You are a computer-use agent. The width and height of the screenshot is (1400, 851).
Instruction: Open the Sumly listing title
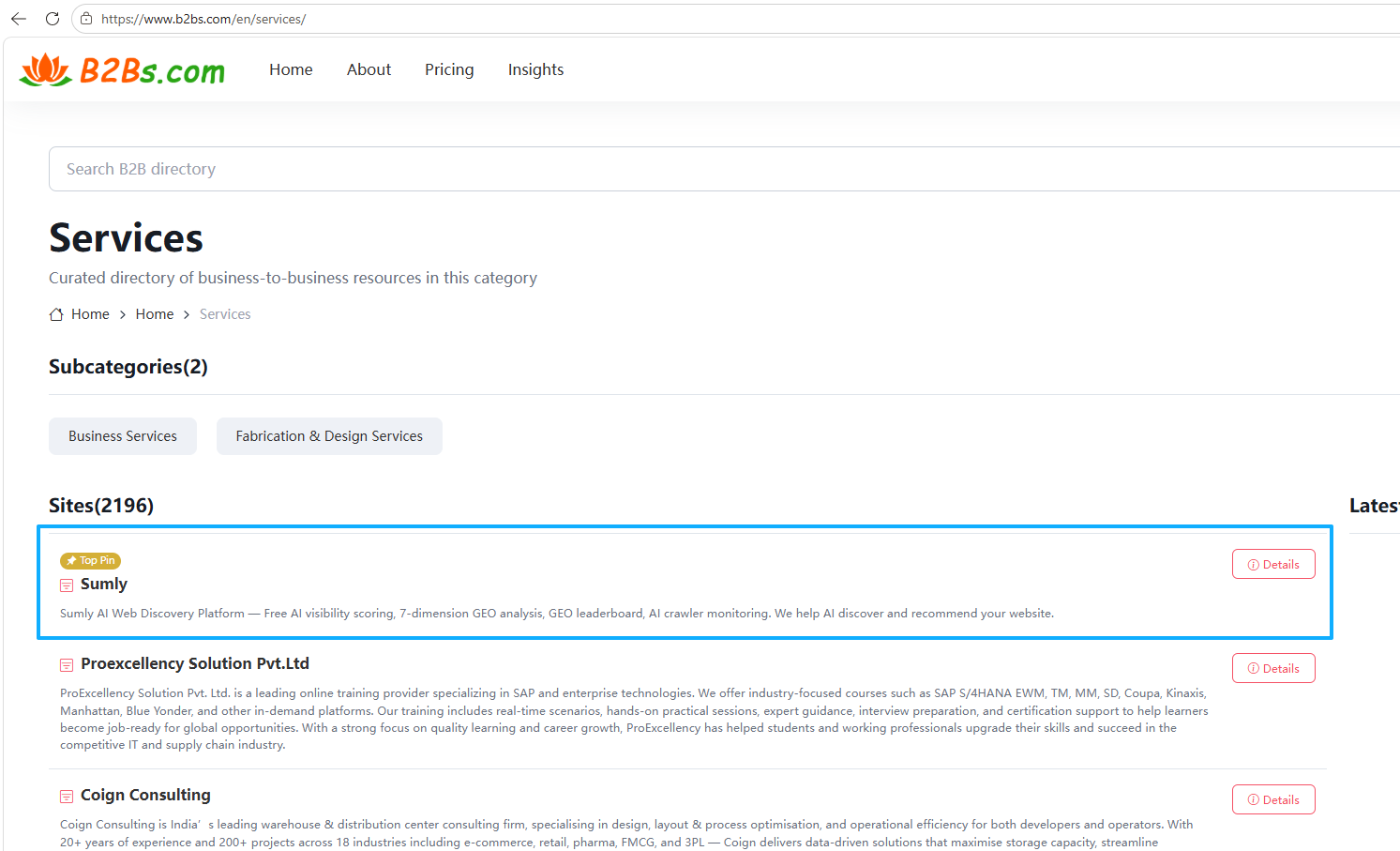[104, 584]
